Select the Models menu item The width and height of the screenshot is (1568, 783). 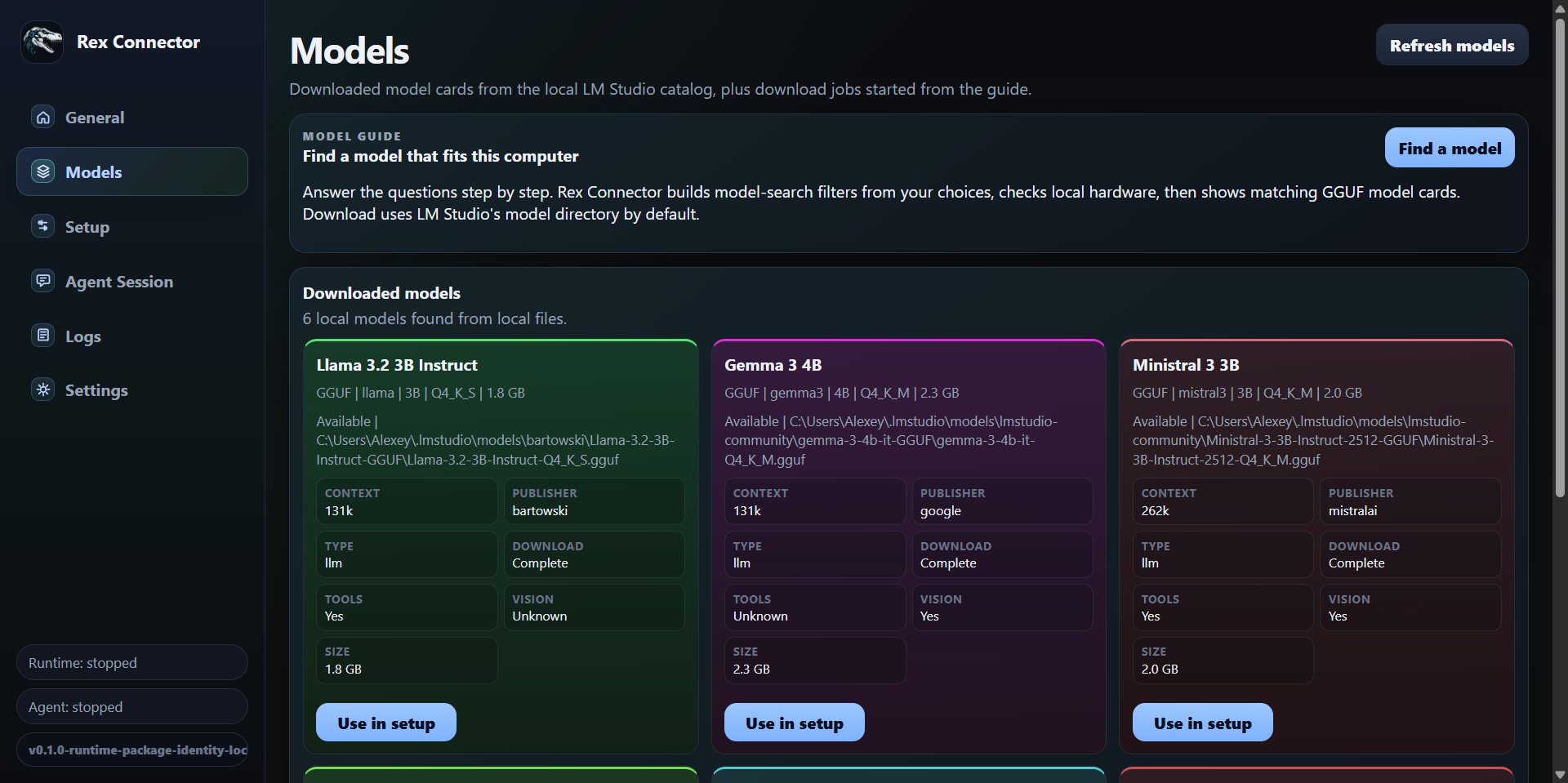click(132, 171)
